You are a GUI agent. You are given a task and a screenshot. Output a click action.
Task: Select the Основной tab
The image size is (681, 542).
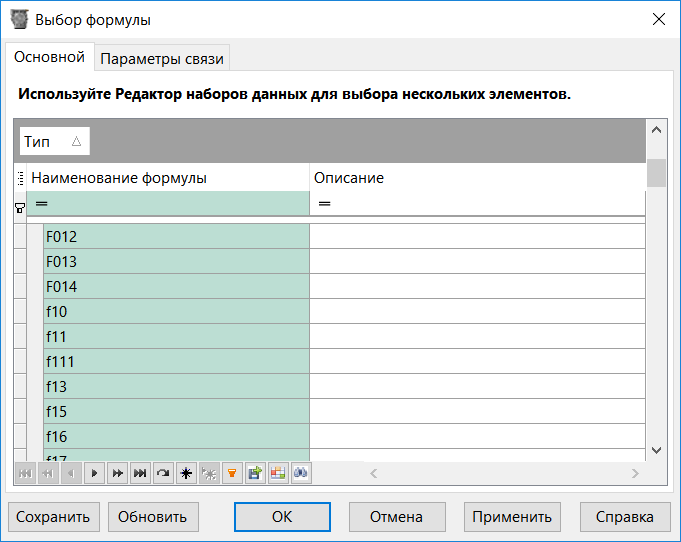pyautogui.click(x=49, y=58)
